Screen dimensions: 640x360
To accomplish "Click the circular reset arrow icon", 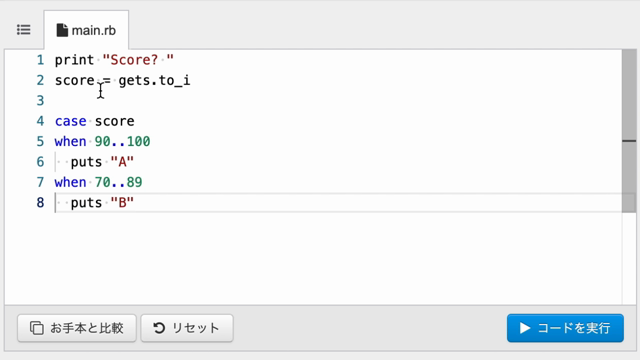I will pos(159,328).
